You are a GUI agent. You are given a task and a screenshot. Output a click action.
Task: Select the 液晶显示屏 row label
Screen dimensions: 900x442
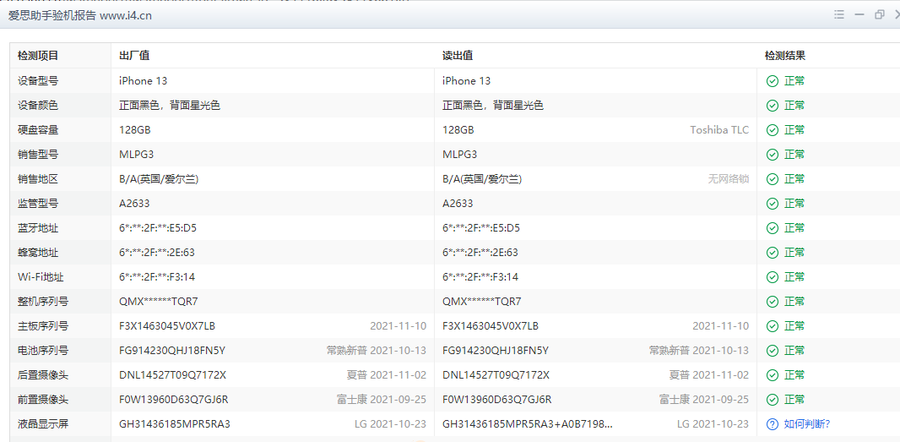[43, 424]
